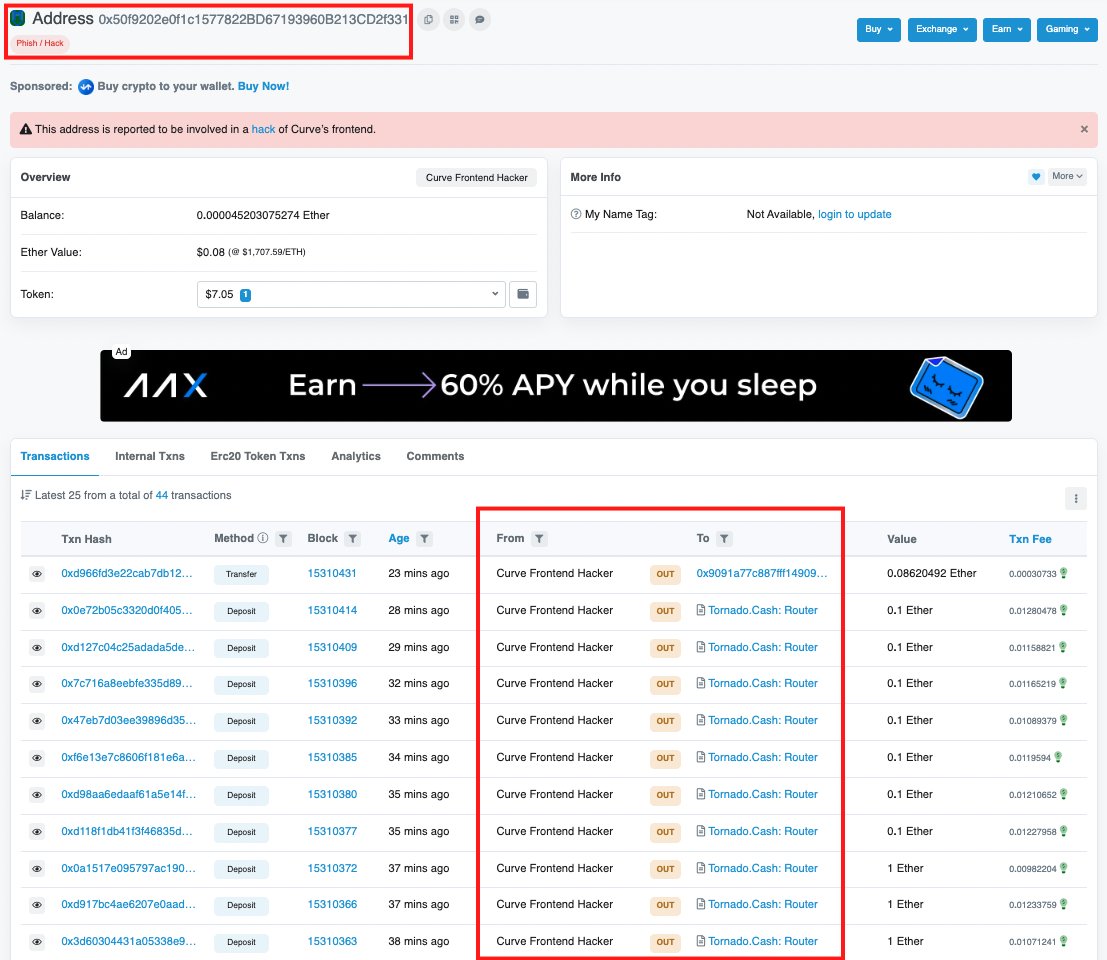1107x960 pixels.
Task: Click the gas lightbulb icon for fee 0.01280478
Action: [1063, 610]
